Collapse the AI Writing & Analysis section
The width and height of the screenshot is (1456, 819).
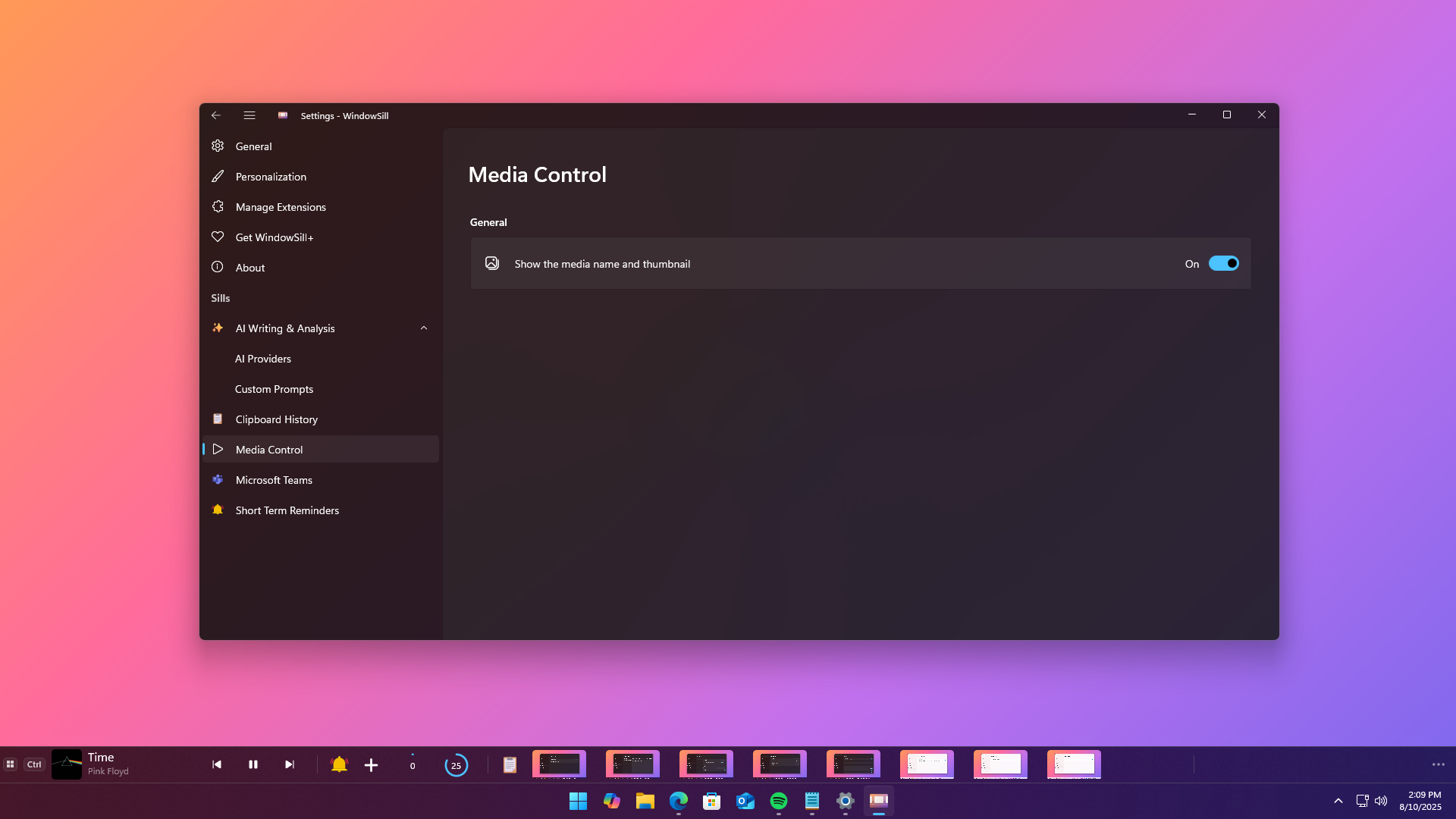coord(424,328)
